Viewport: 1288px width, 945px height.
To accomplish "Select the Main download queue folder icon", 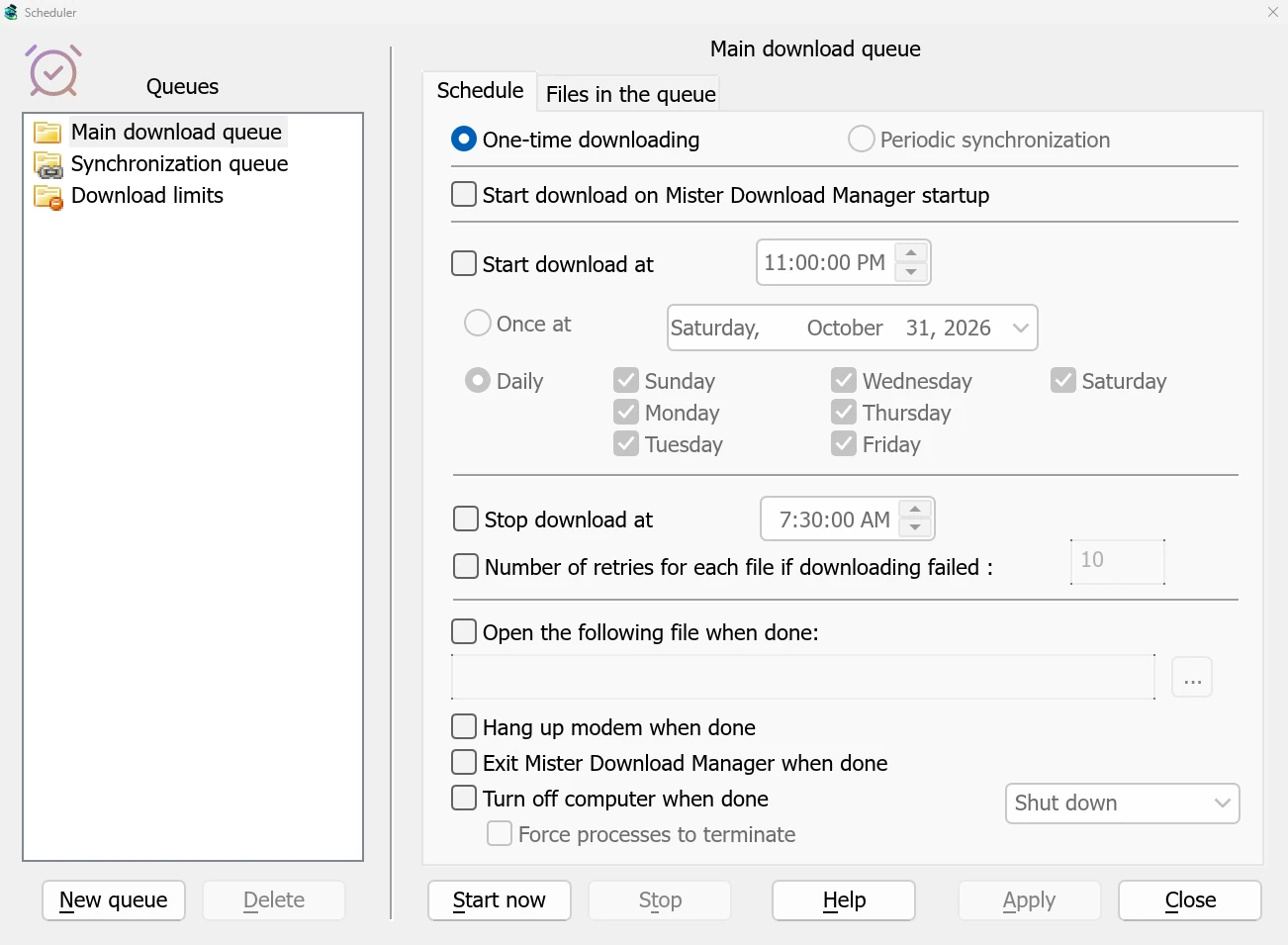I will pos(47,133).
